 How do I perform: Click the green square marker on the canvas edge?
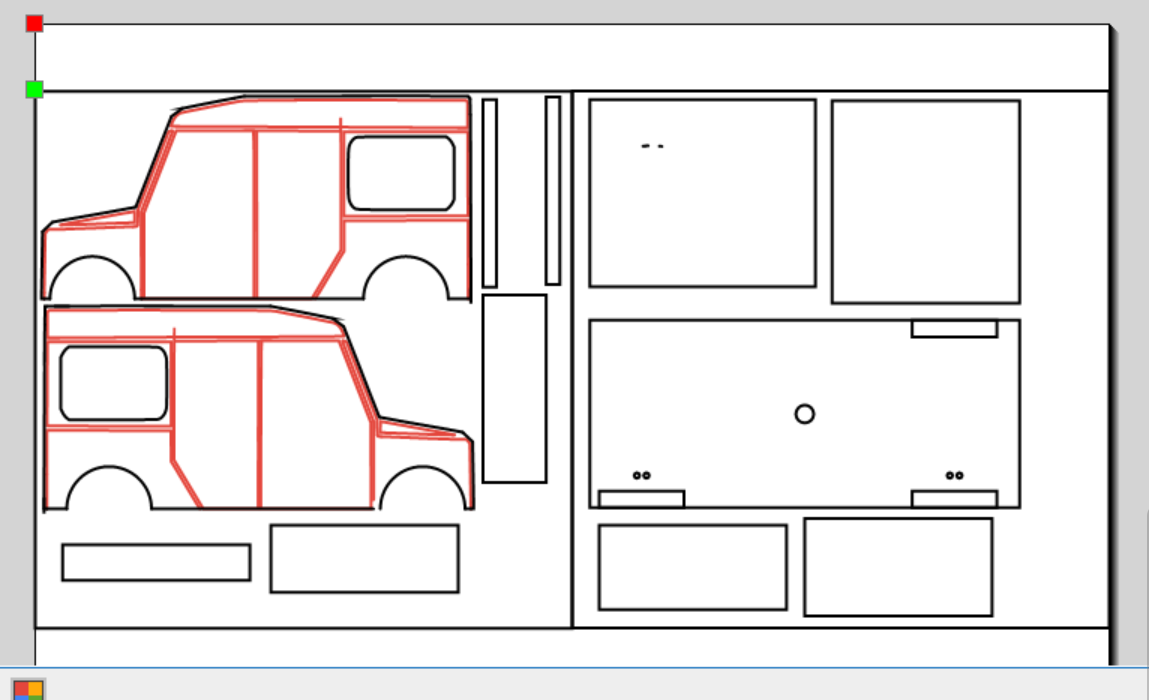tap(34, 89)
